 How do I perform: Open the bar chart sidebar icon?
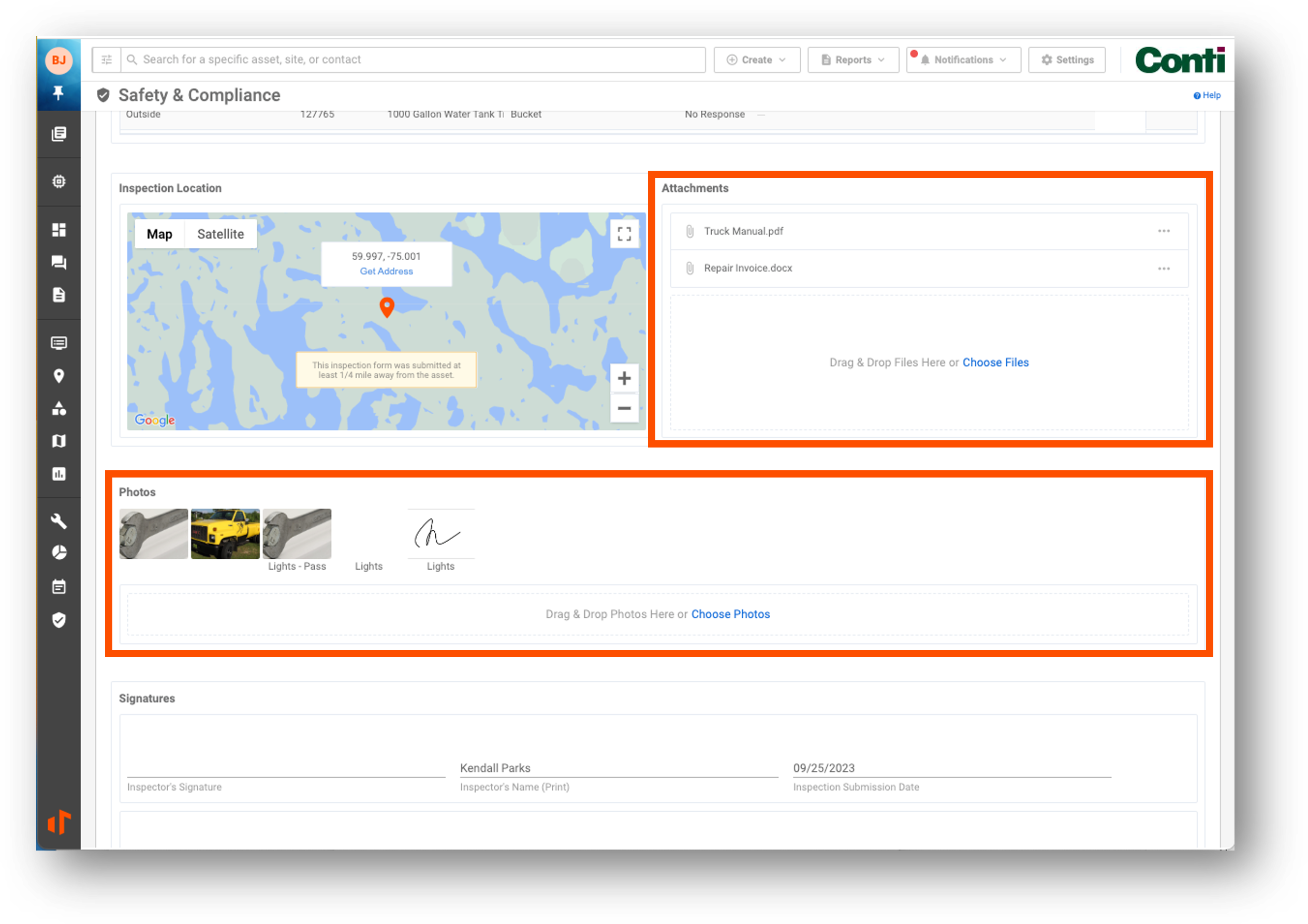58,474
